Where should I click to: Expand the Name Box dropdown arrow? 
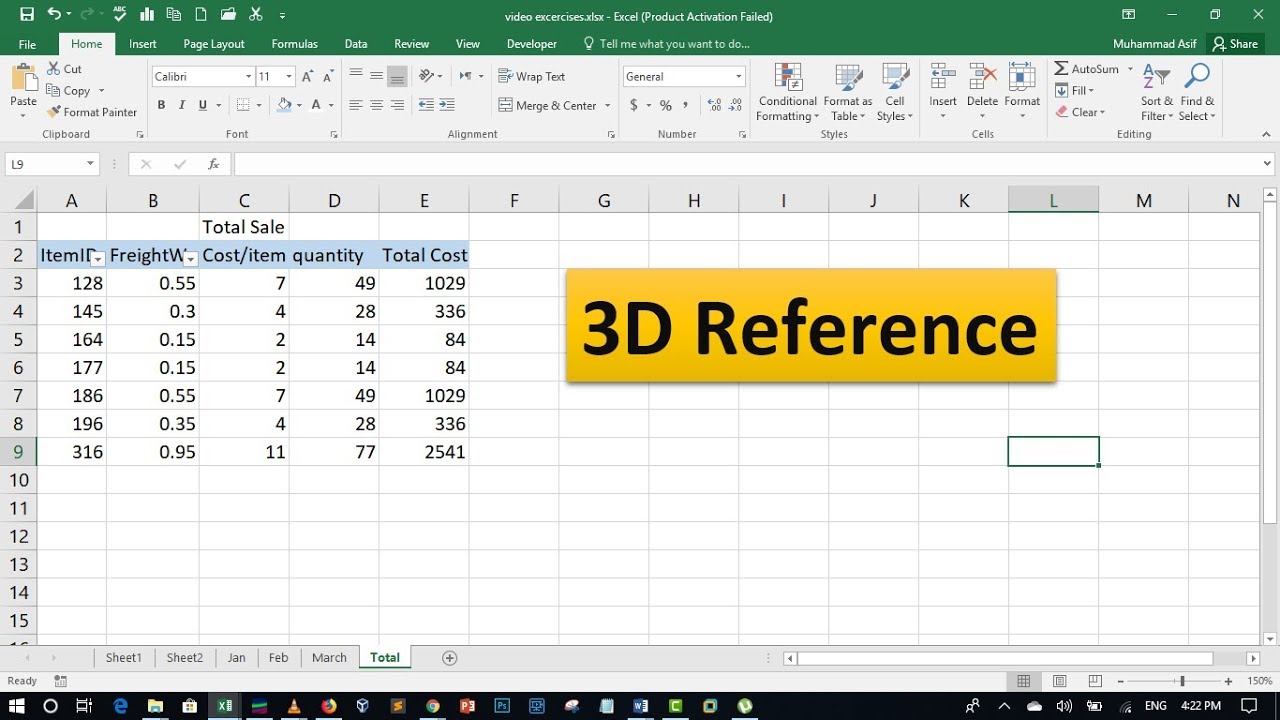(x=90, y=164)
